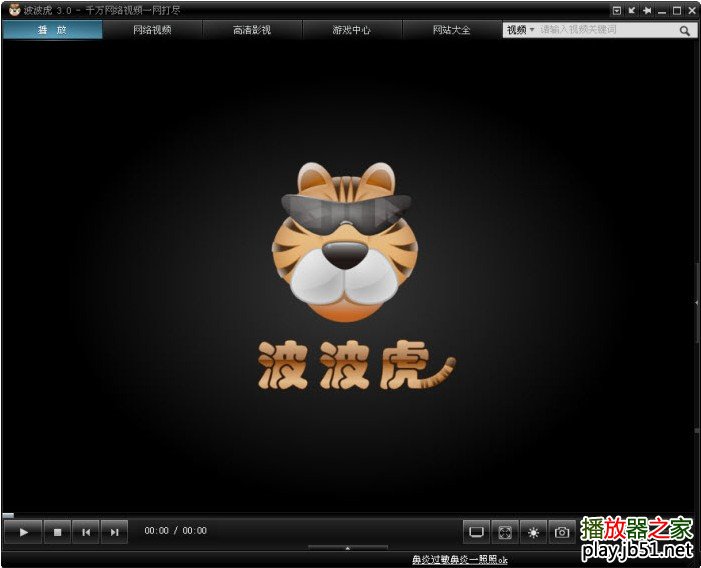Click the search magnifier icon
Screen dimensions: 701x568
click(684, 30)
